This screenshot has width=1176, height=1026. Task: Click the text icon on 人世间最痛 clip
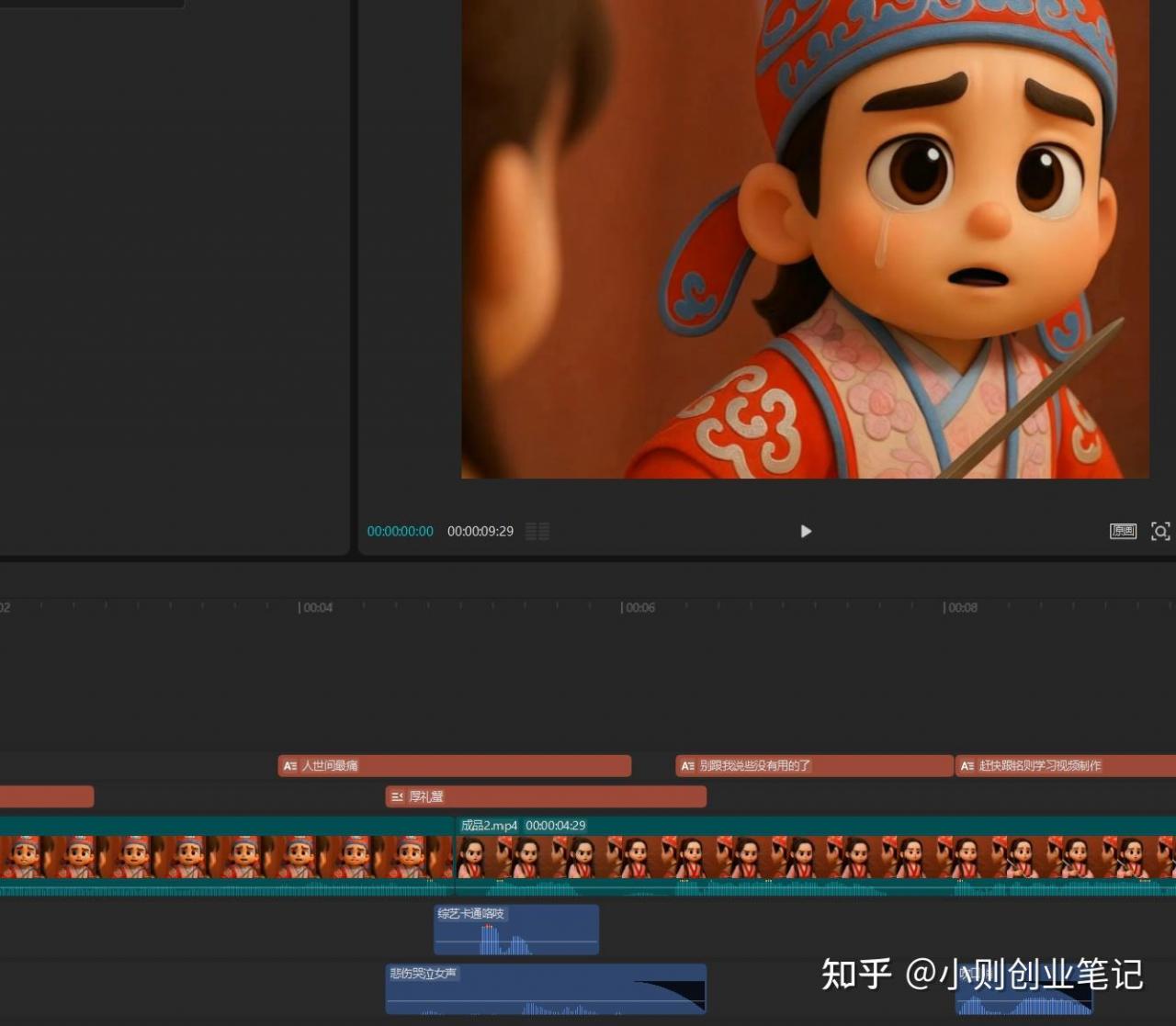coord(289,766)
